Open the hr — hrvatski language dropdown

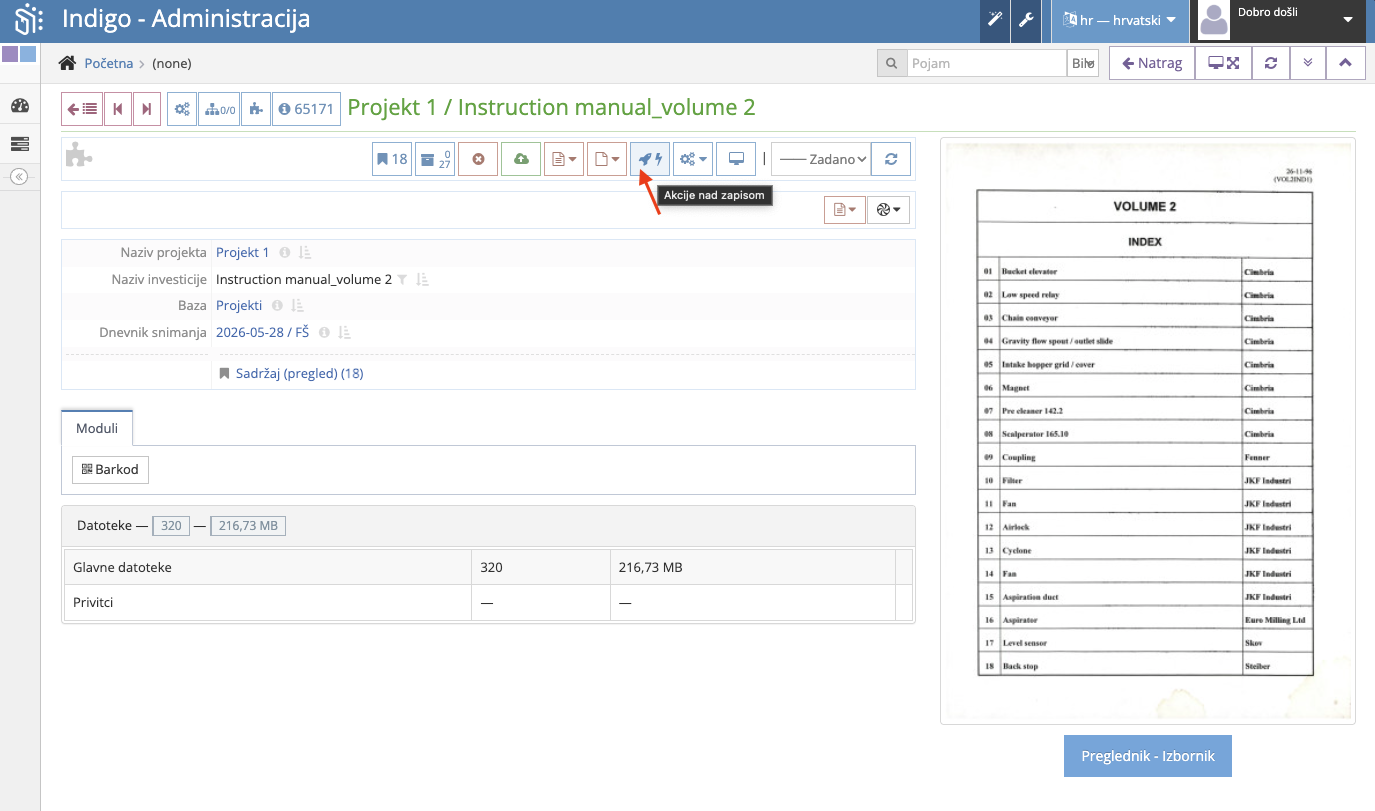point(1120,20)
